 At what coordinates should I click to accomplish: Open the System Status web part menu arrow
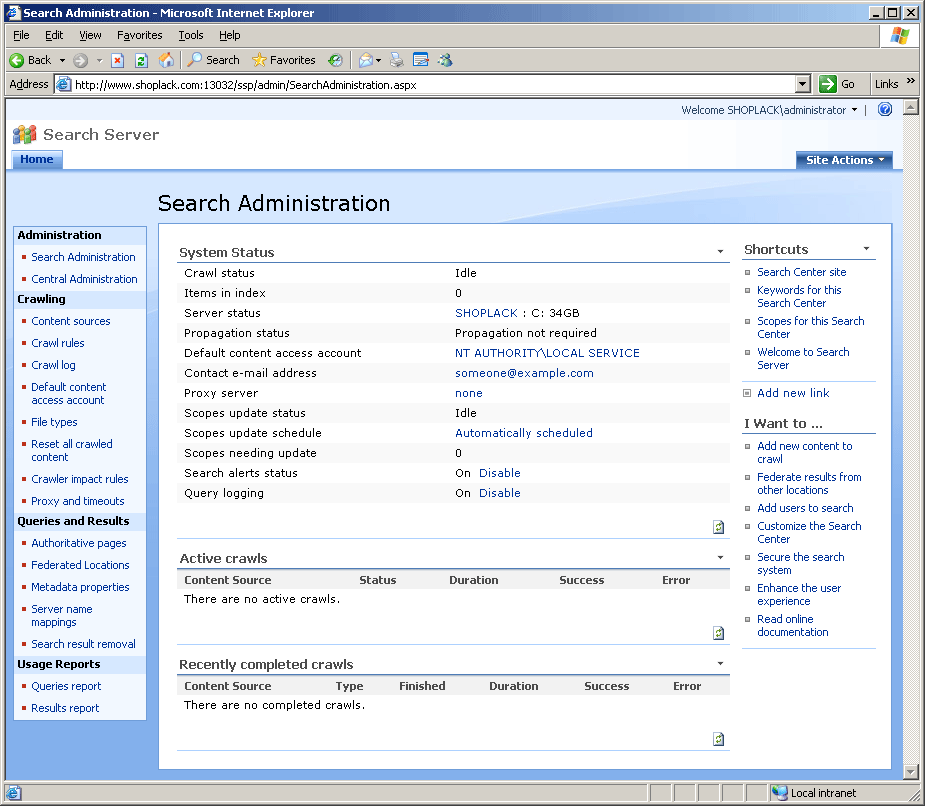tap(720, 252)
